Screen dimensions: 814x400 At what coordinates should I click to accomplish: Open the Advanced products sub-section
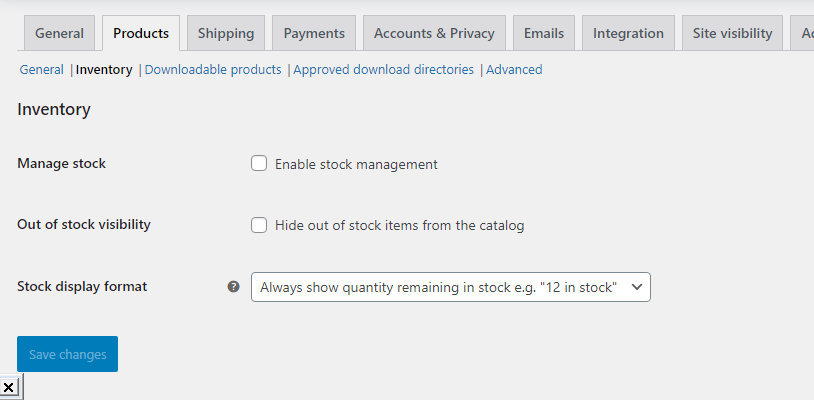point(514,70)
